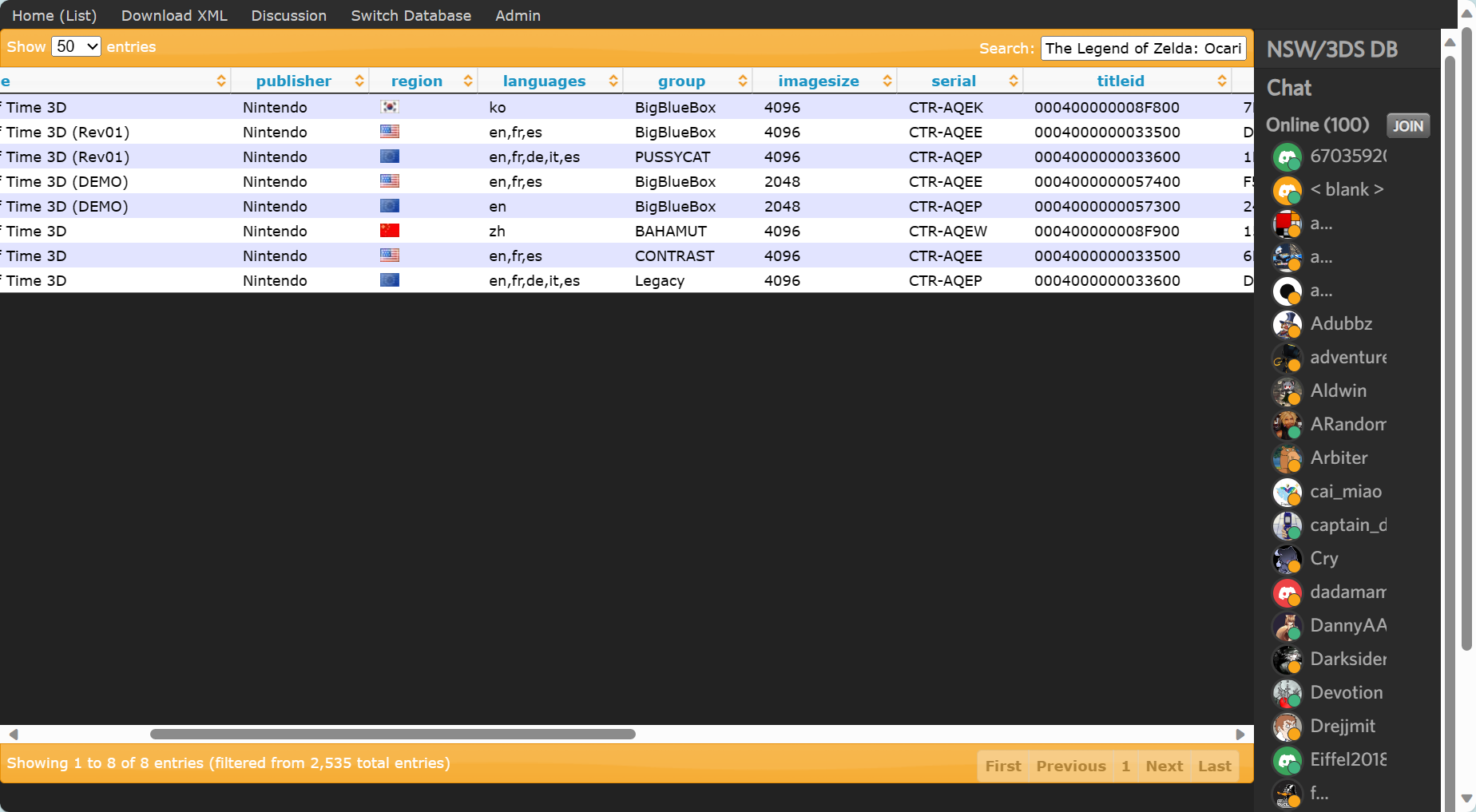
Task: Click the EU flag in Legacy row
Action: pos(390,280)
